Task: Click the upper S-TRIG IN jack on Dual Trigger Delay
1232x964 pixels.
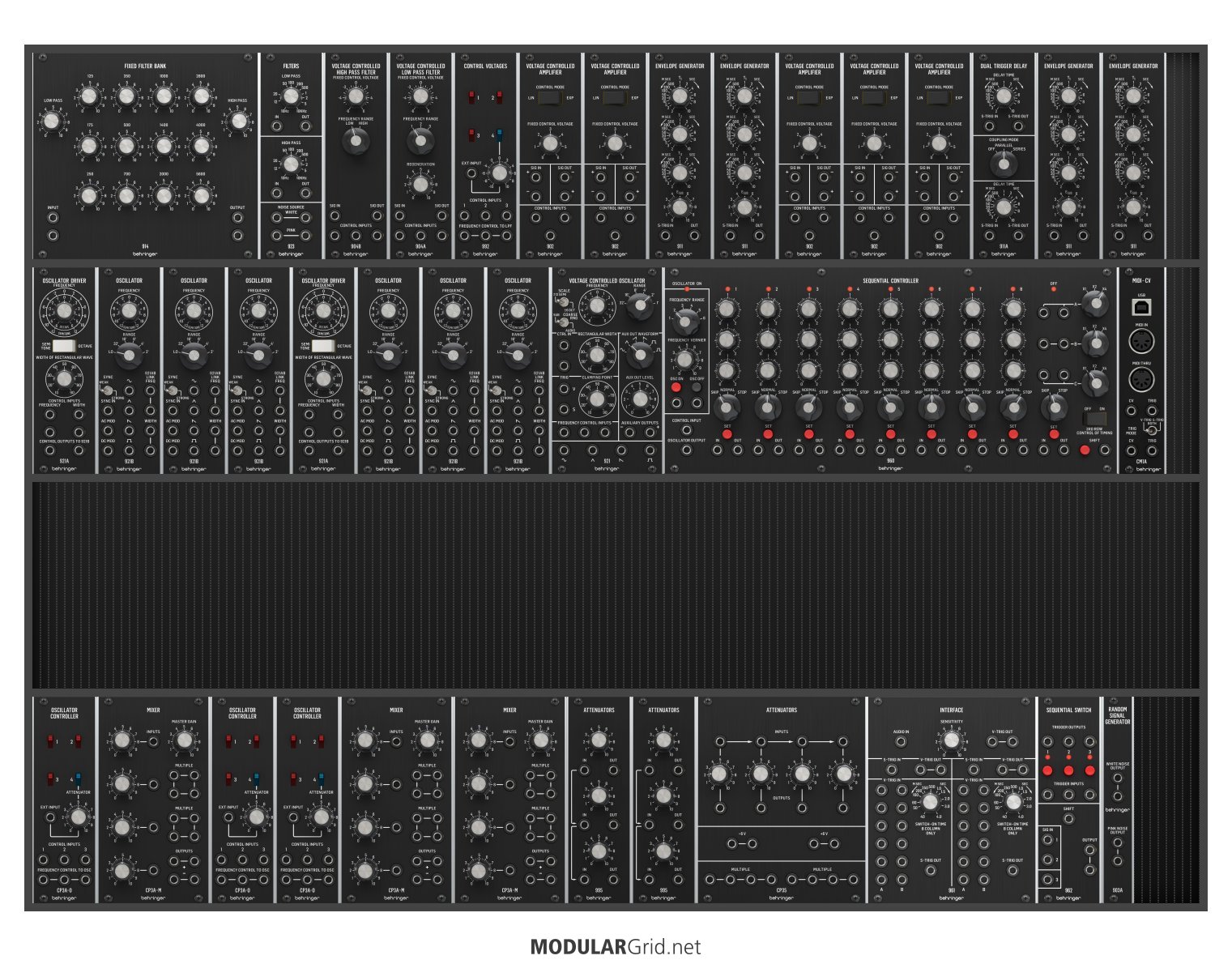Action: coord(989,126)
